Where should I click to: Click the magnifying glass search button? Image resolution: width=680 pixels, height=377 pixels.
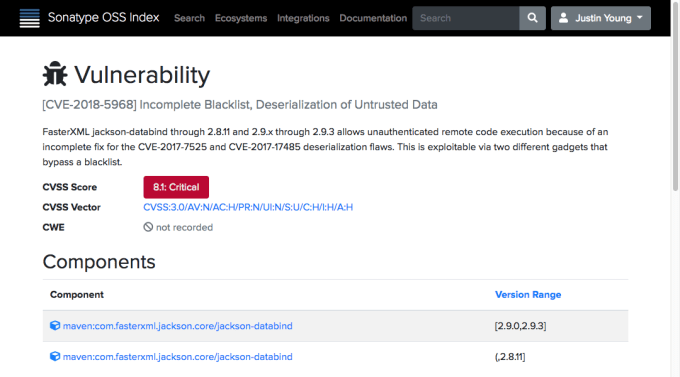pos(532,18)
